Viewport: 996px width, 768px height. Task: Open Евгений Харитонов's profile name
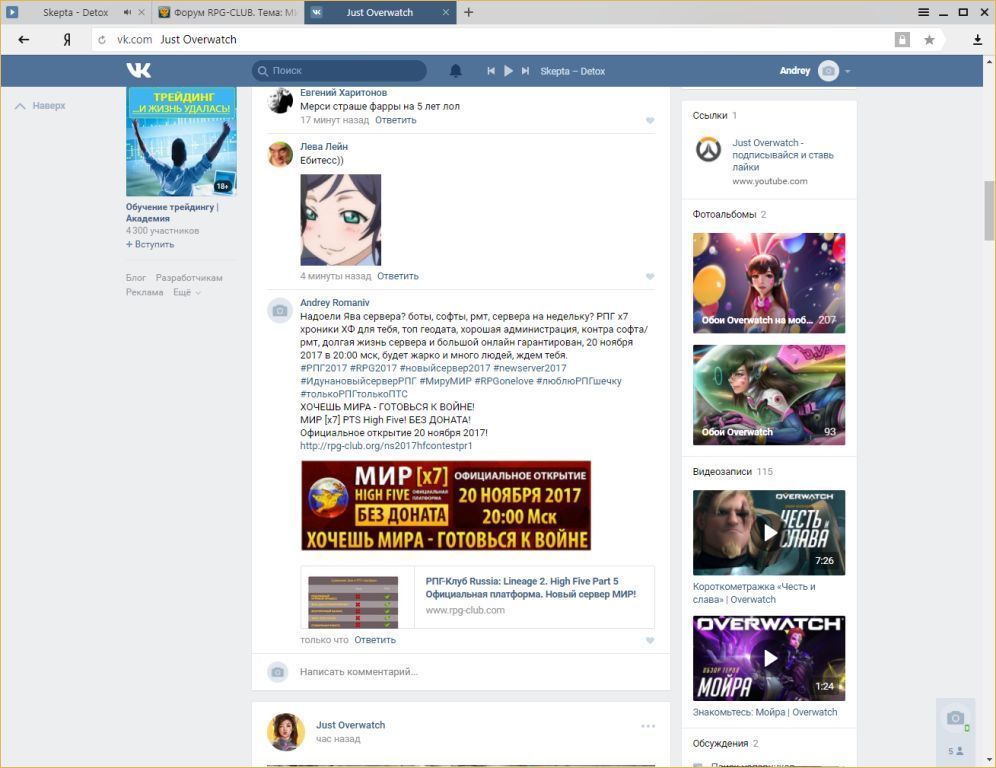pyautogui.click(x=343, y=93)
